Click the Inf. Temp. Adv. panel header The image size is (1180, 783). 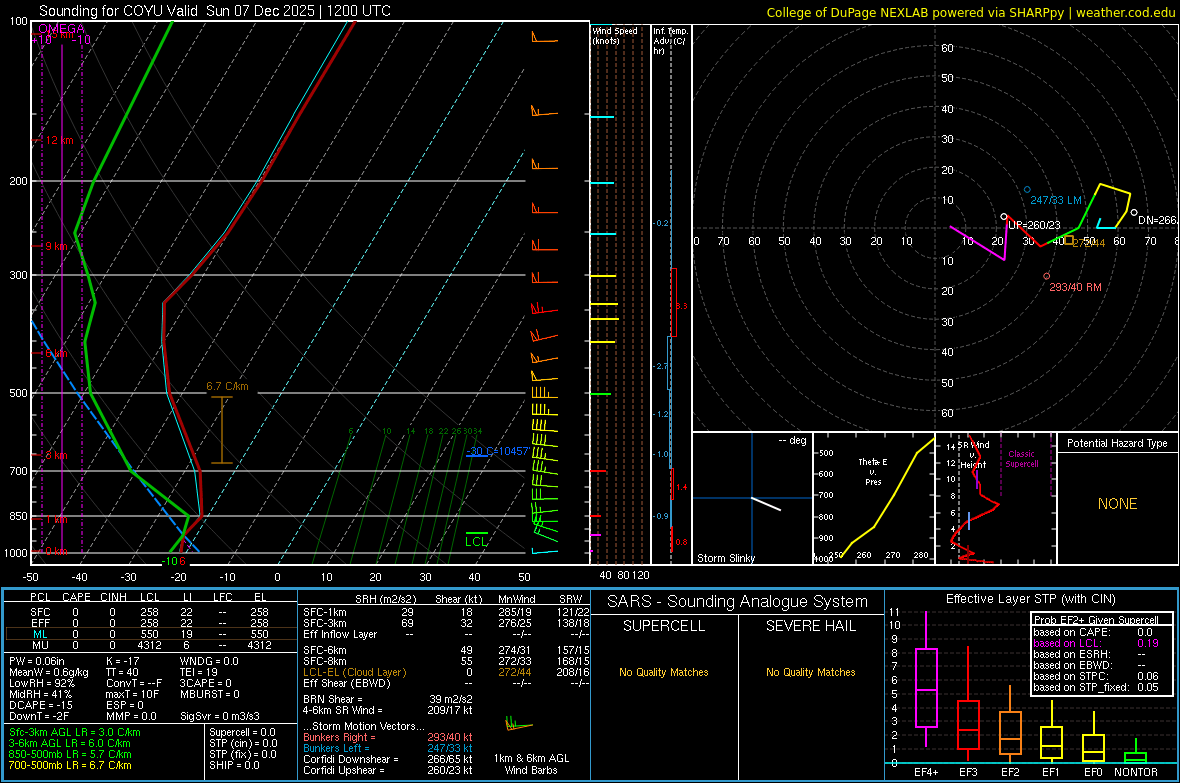tap(670, 41)
